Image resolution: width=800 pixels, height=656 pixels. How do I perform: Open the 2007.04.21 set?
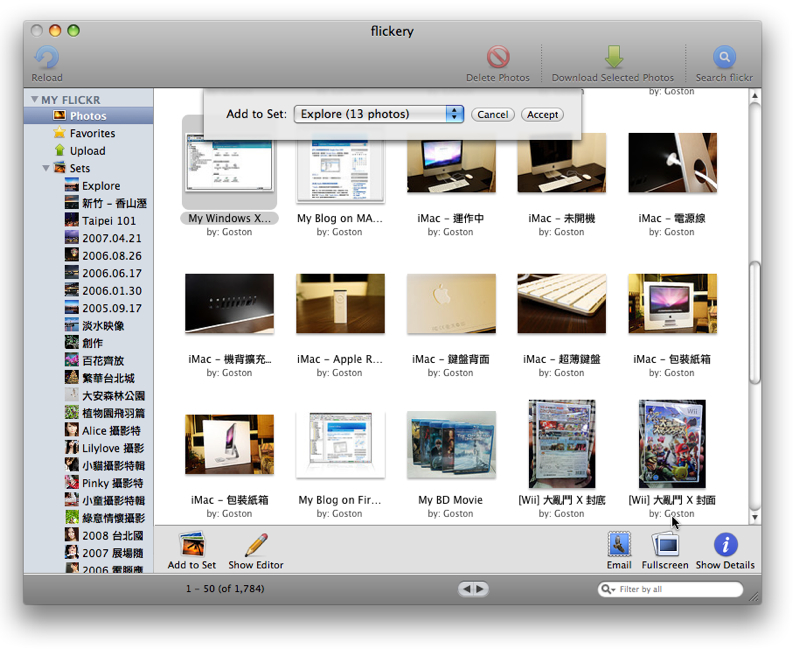88,238
